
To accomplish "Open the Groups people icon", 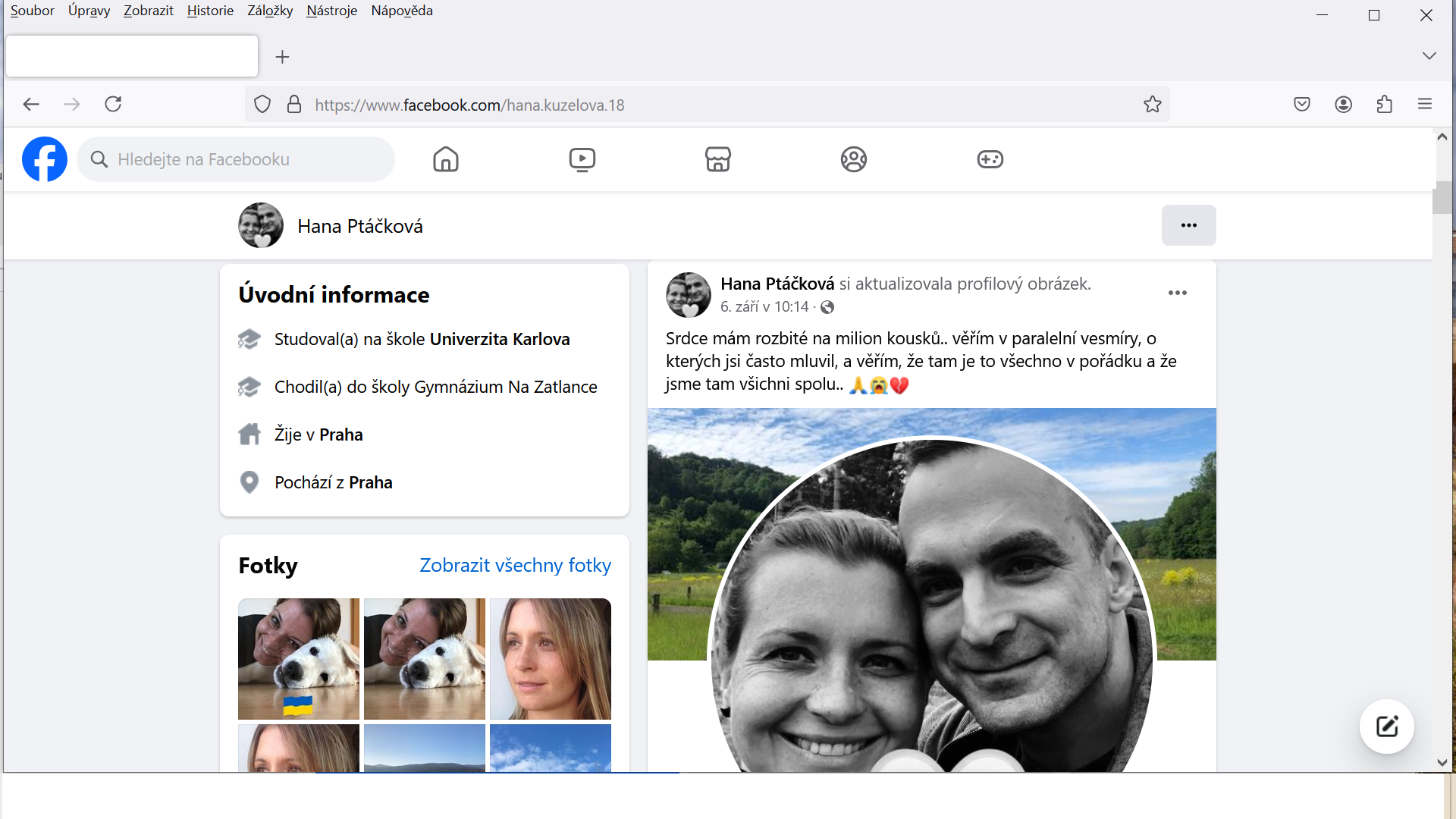I will pyautogui.click(x=853, y=159).
